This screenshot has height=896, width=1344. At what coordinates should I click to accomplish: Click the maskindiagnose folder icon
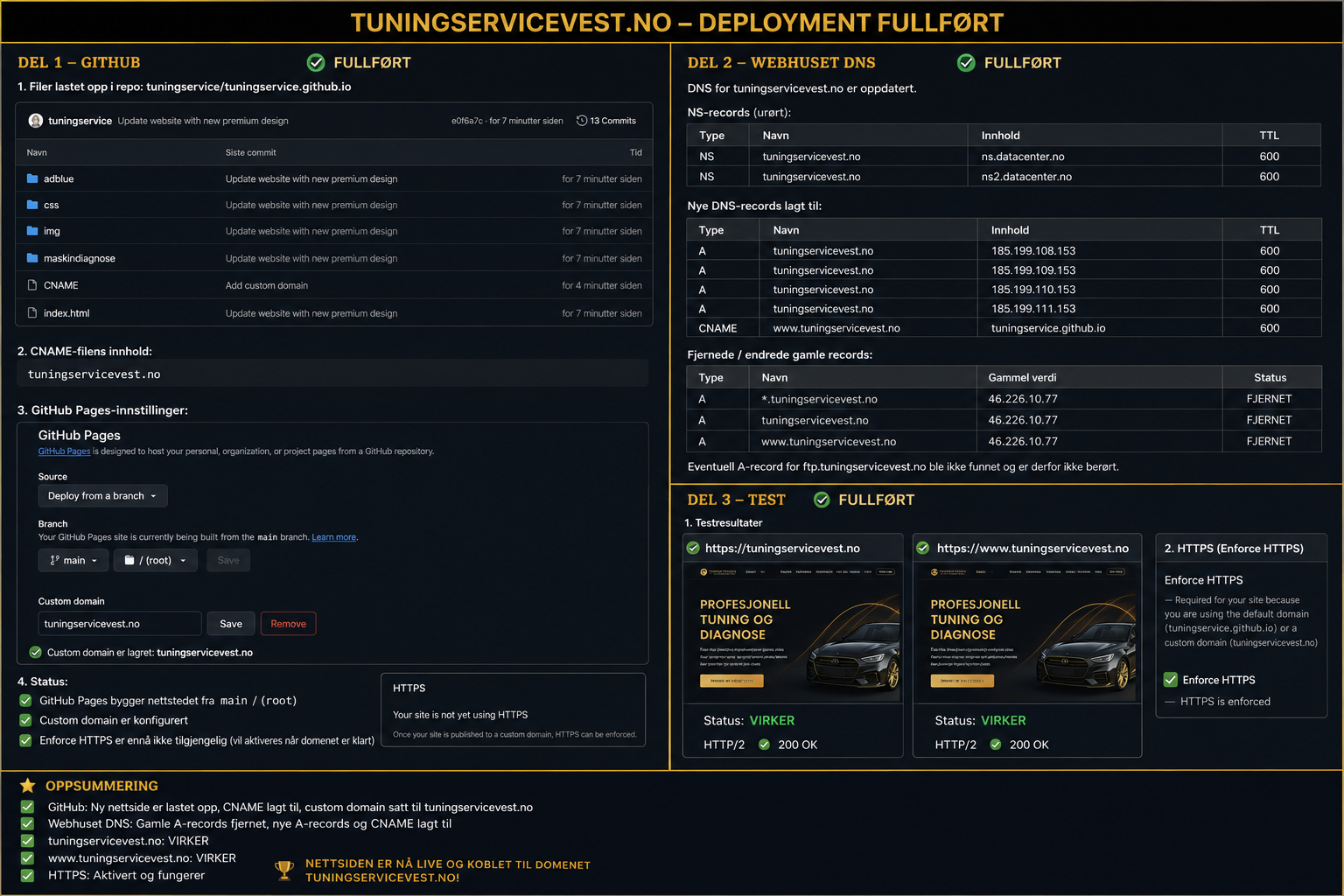[x=32, y=258]
